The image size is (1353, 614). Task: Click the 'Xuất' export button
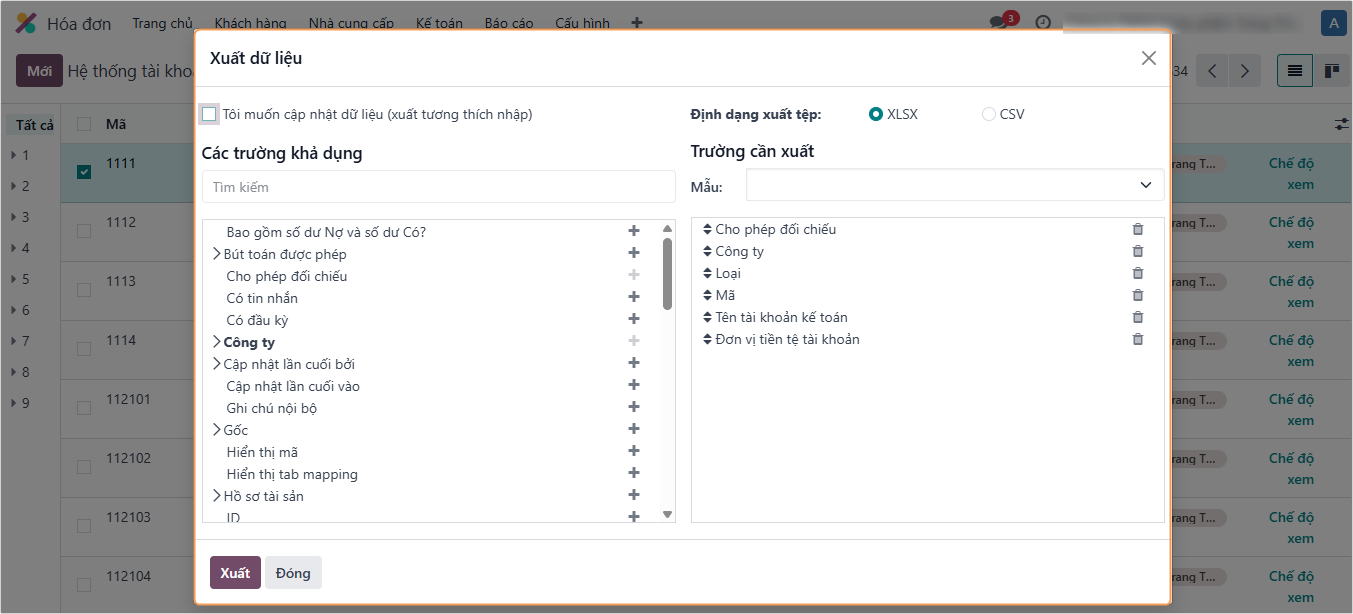click(x=235, y=573)
